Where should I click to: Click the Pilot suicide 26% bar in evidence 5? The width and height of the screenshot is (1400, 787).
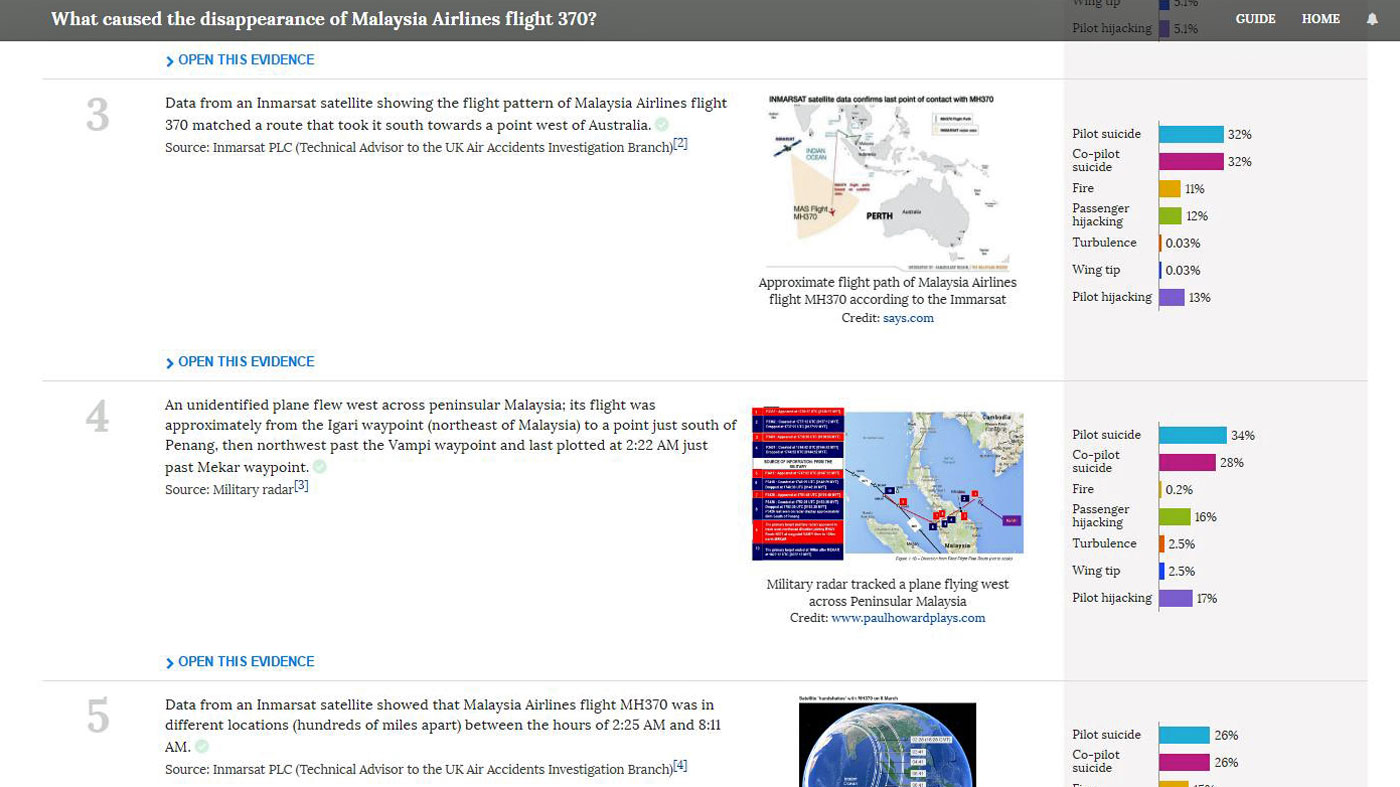[x=1185, y=735]
